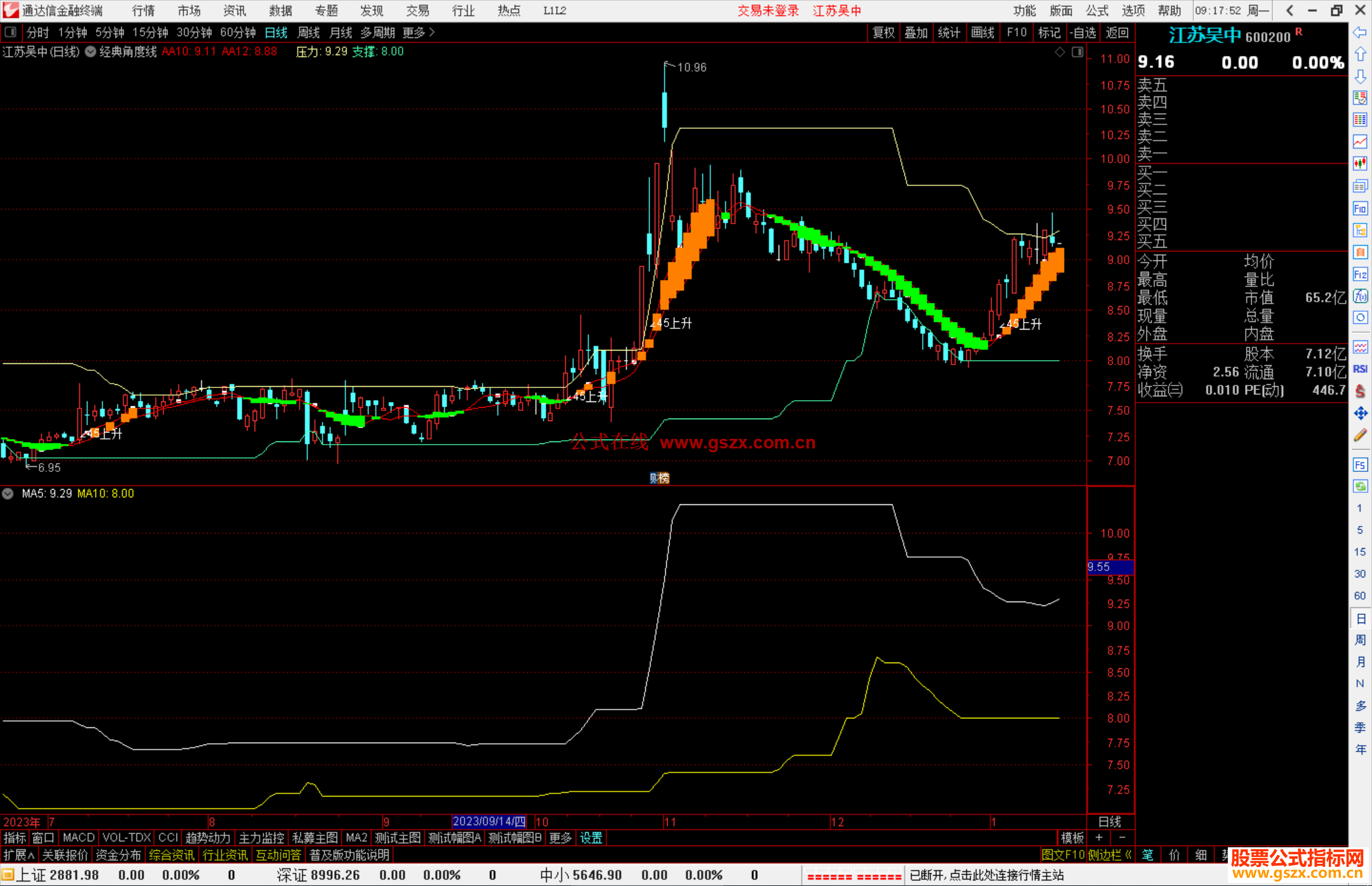Click the 设置 indicator settings button
Screen dimensions: 1372x886
point(591,838)
